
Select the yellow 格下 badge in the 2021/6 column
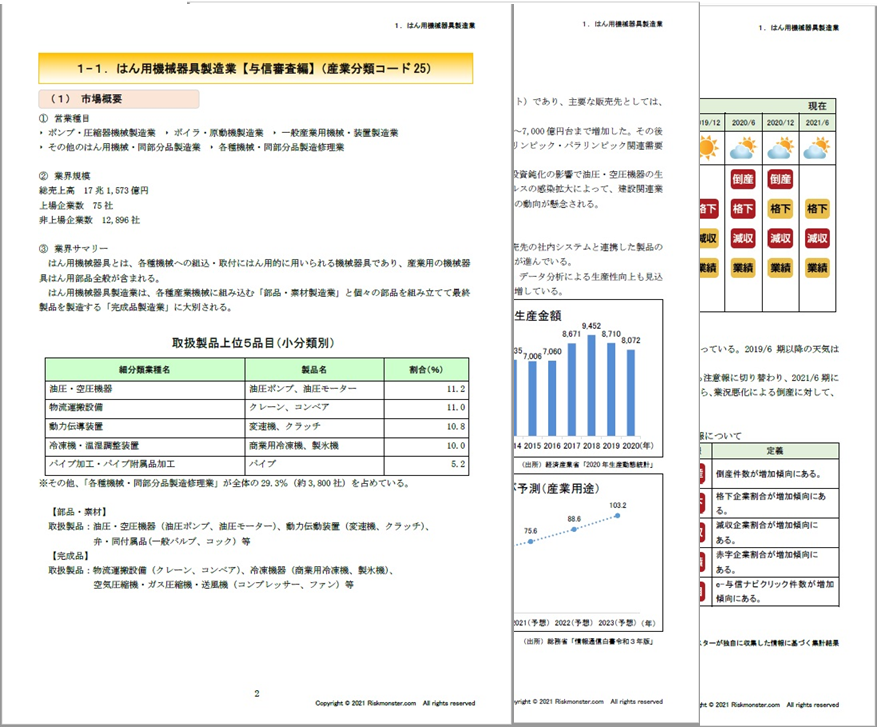point(816,209)
